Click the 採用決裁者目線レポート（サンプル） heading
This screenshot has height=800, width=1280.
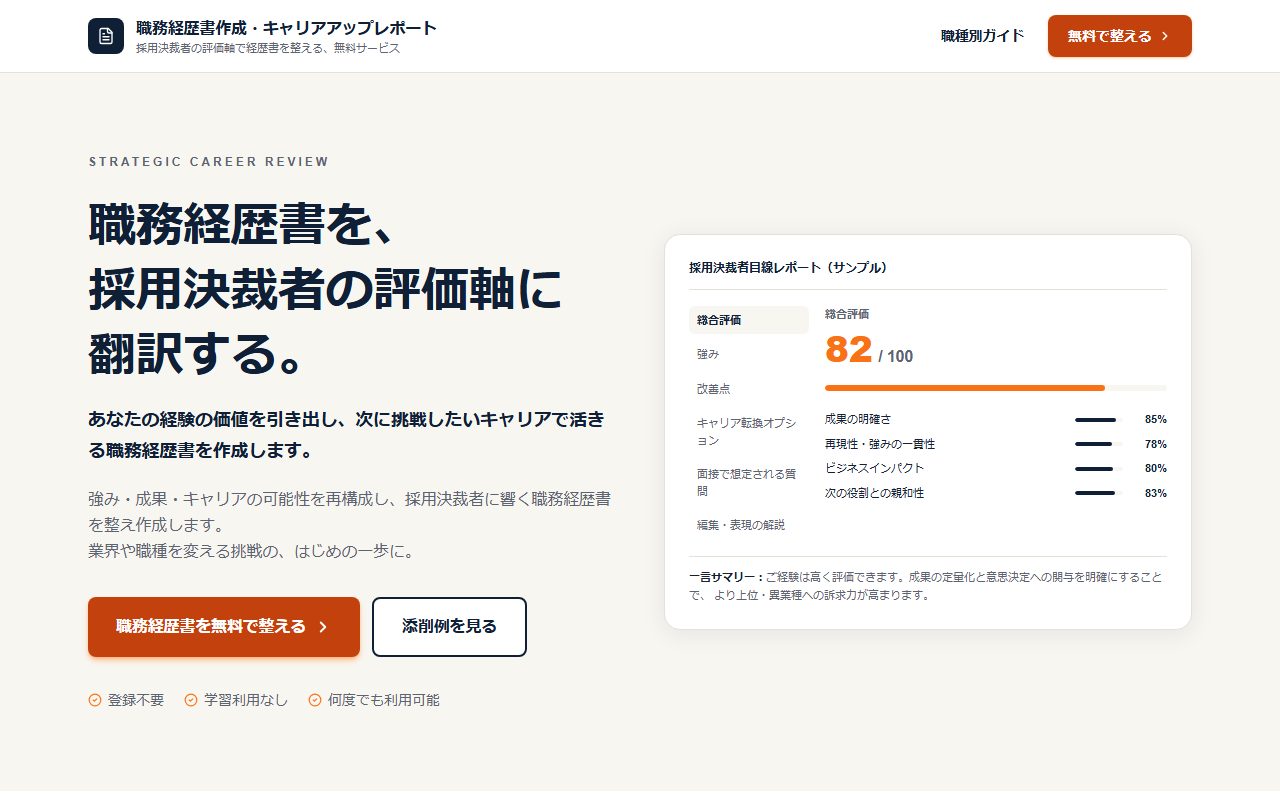[788, 268]
